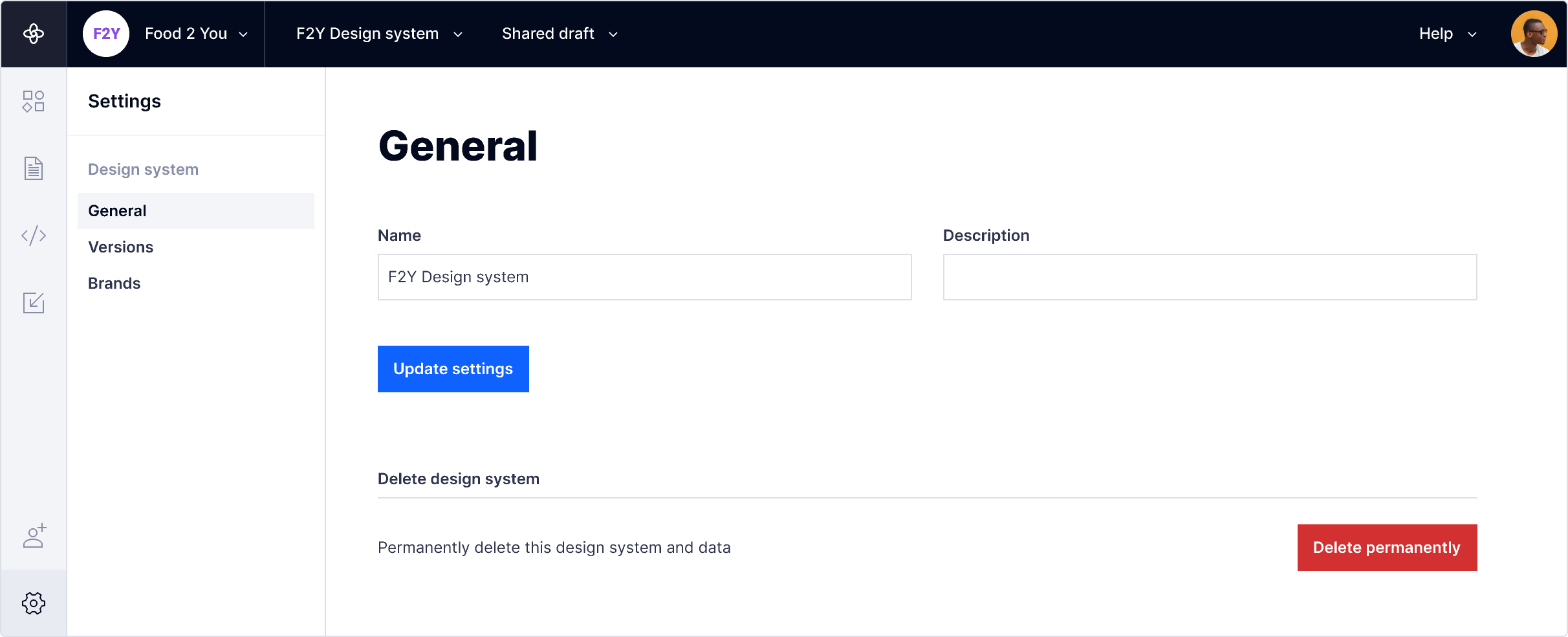Image resolution: width=1568 pixels, height=637 pixels.
Task: Expand the Food 2 You workspace dropdown
Action: point(196,33)
